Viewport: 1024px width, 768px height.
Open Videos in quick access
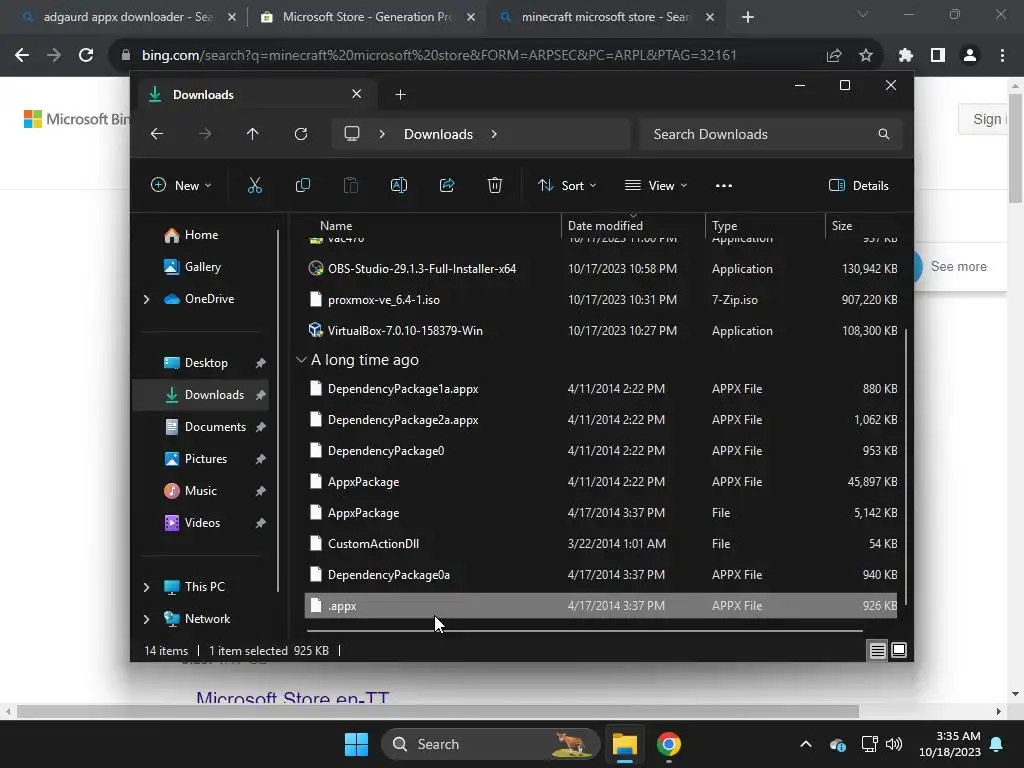click(x=202, y=523)
